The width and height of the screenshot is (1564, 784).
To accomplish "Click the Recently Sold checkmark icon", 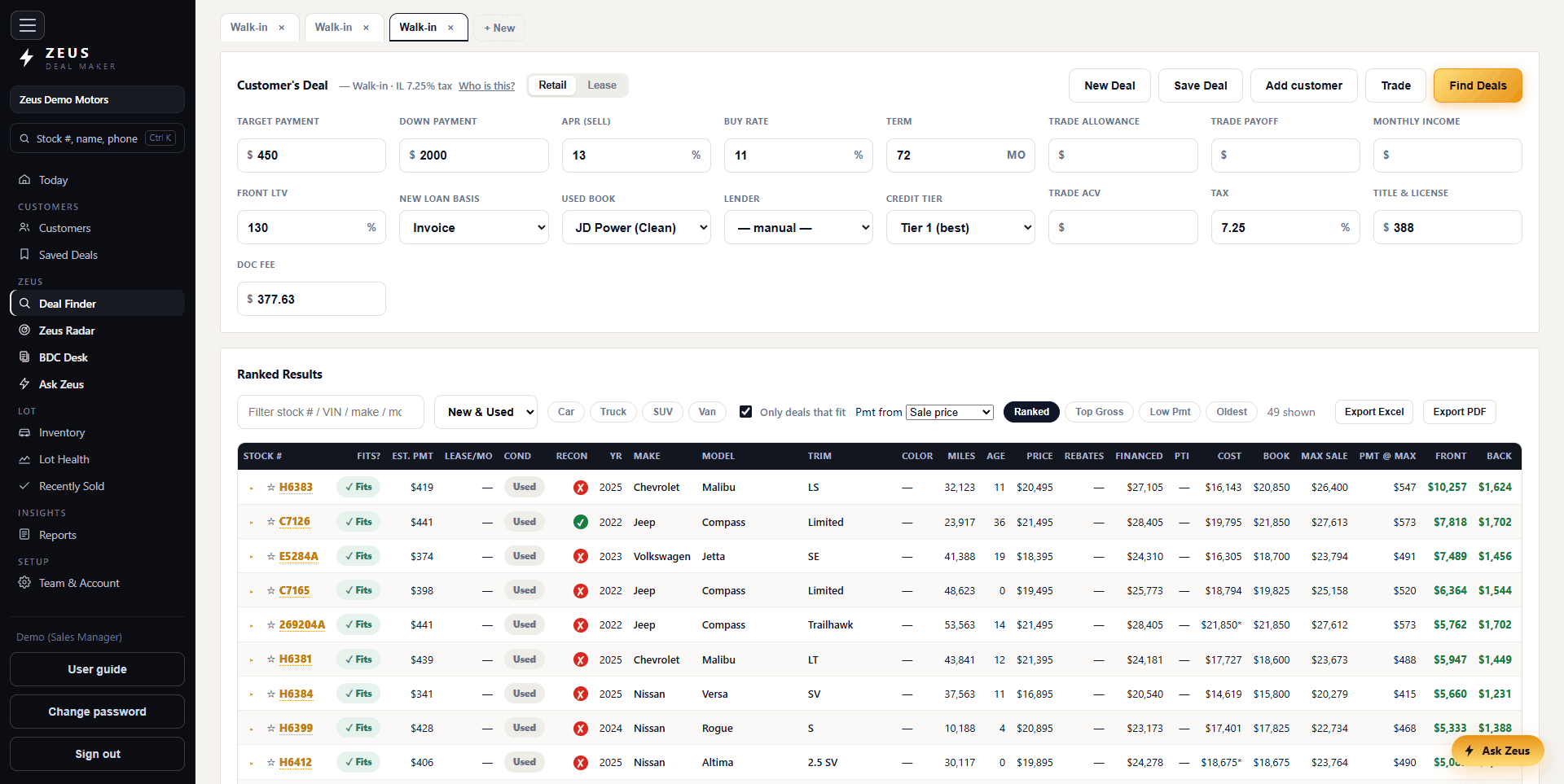I will point(24,486).
